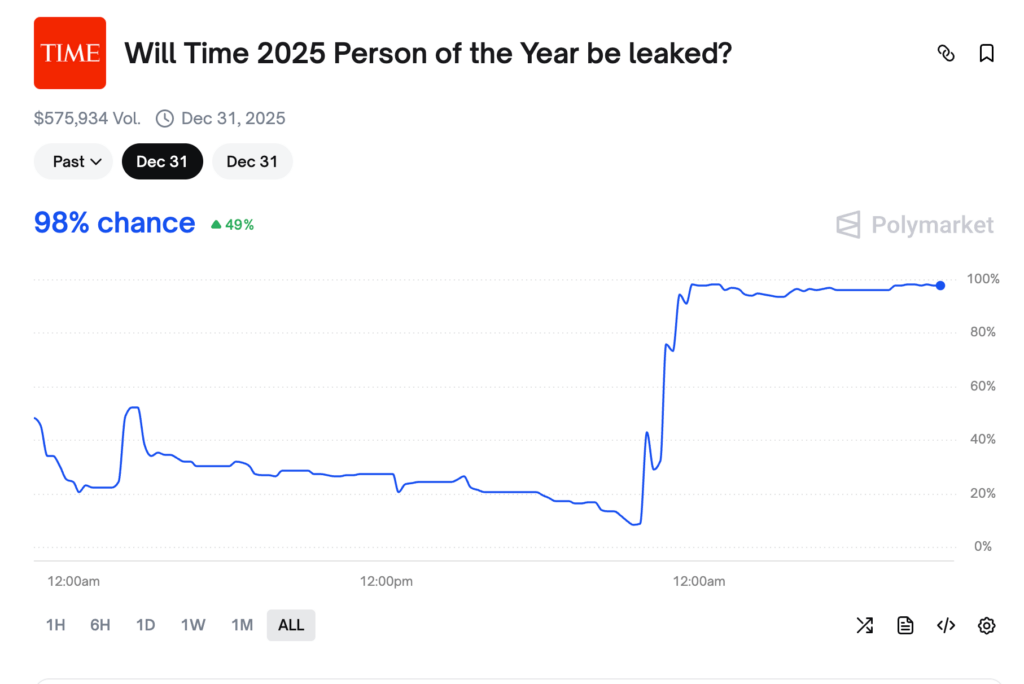Open the chart settings gear
This screenshot has width=1024, height=684.
click(x=986, y=625)
